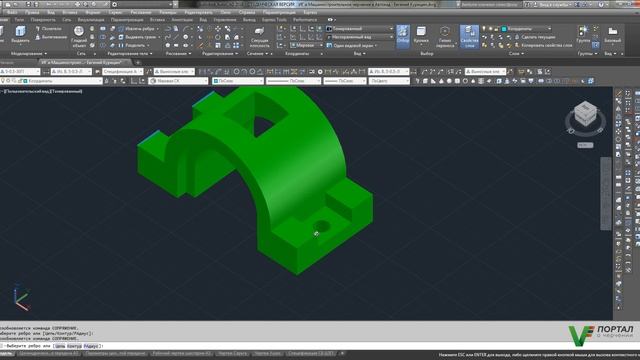The width and height of the screenshot is (640, 360).
Task: Toggle bulb icon in lower Координаты layer toolbar
Action: (3, 81)
